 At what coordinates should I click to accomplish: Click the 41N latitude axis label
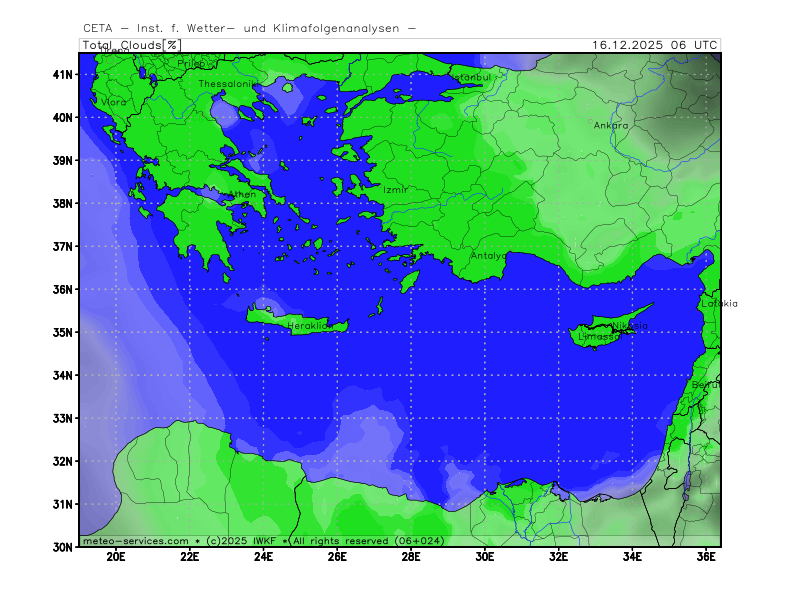pyautogui.click(x=63, y=74)
